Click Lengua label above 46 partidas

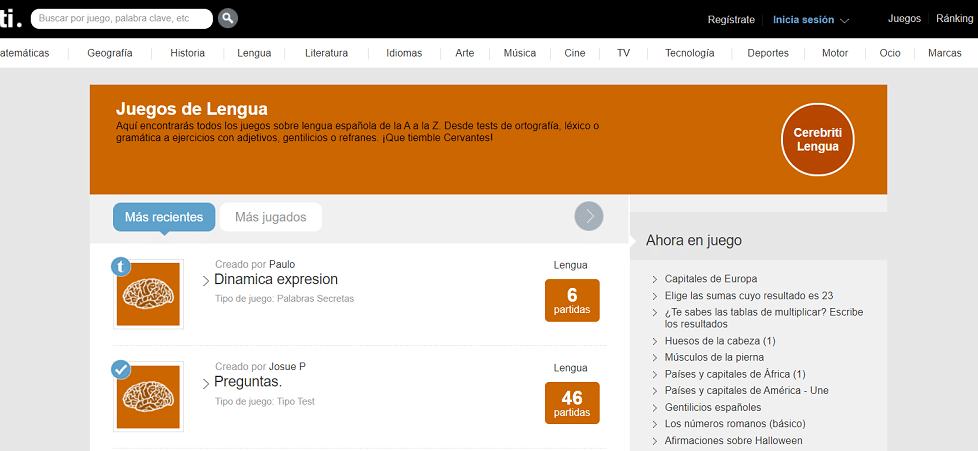(570, 367)
